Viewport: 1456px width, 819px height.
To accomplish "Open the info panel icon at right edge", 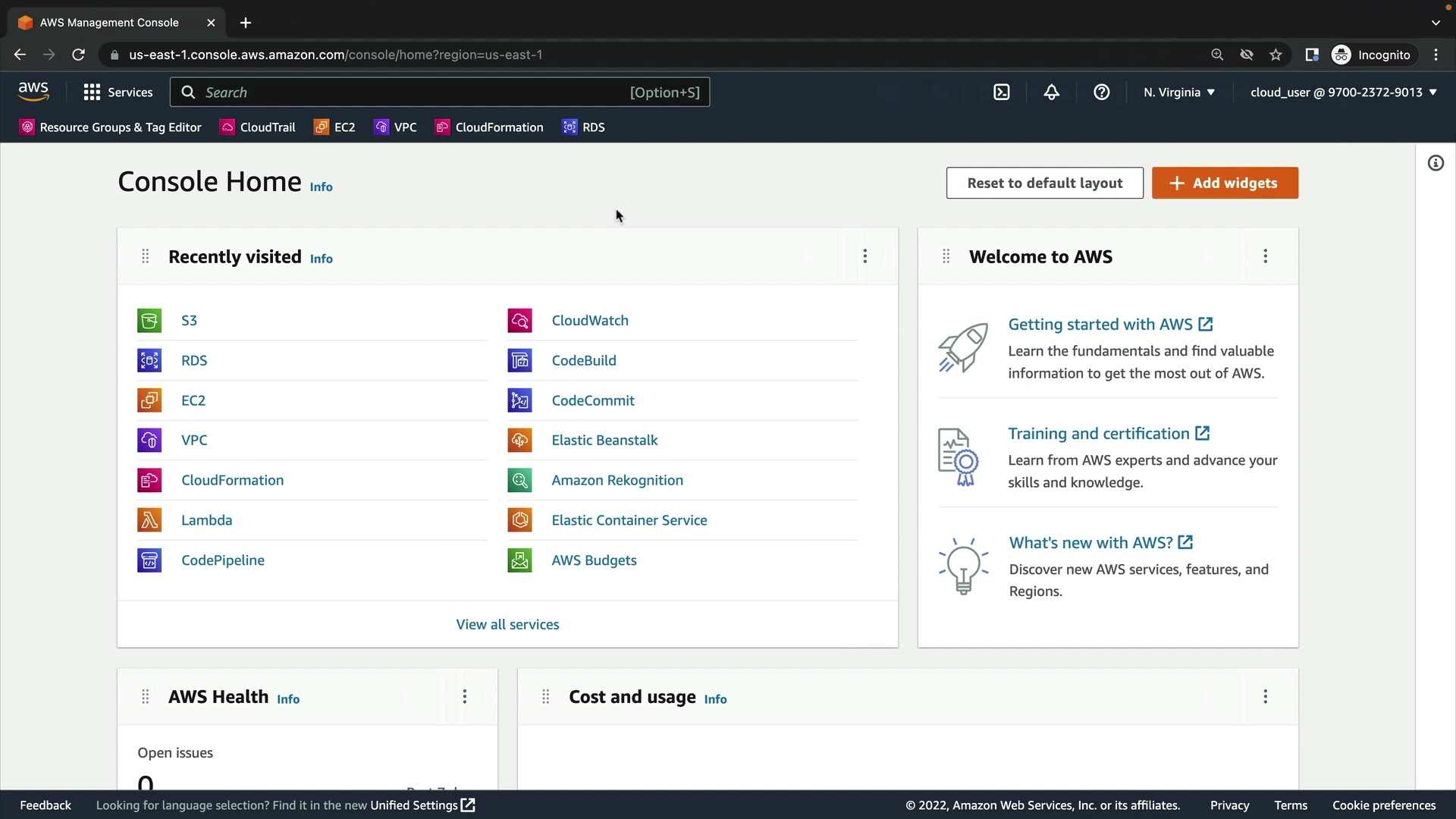I will (x=1436, y=163).
